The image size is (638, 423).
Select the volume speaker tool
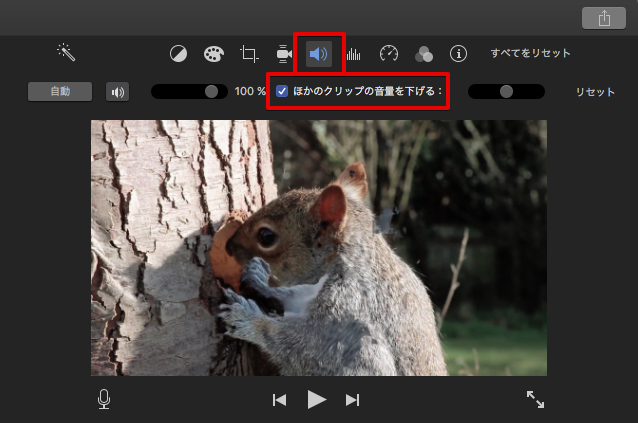click(x=319, y=54)
